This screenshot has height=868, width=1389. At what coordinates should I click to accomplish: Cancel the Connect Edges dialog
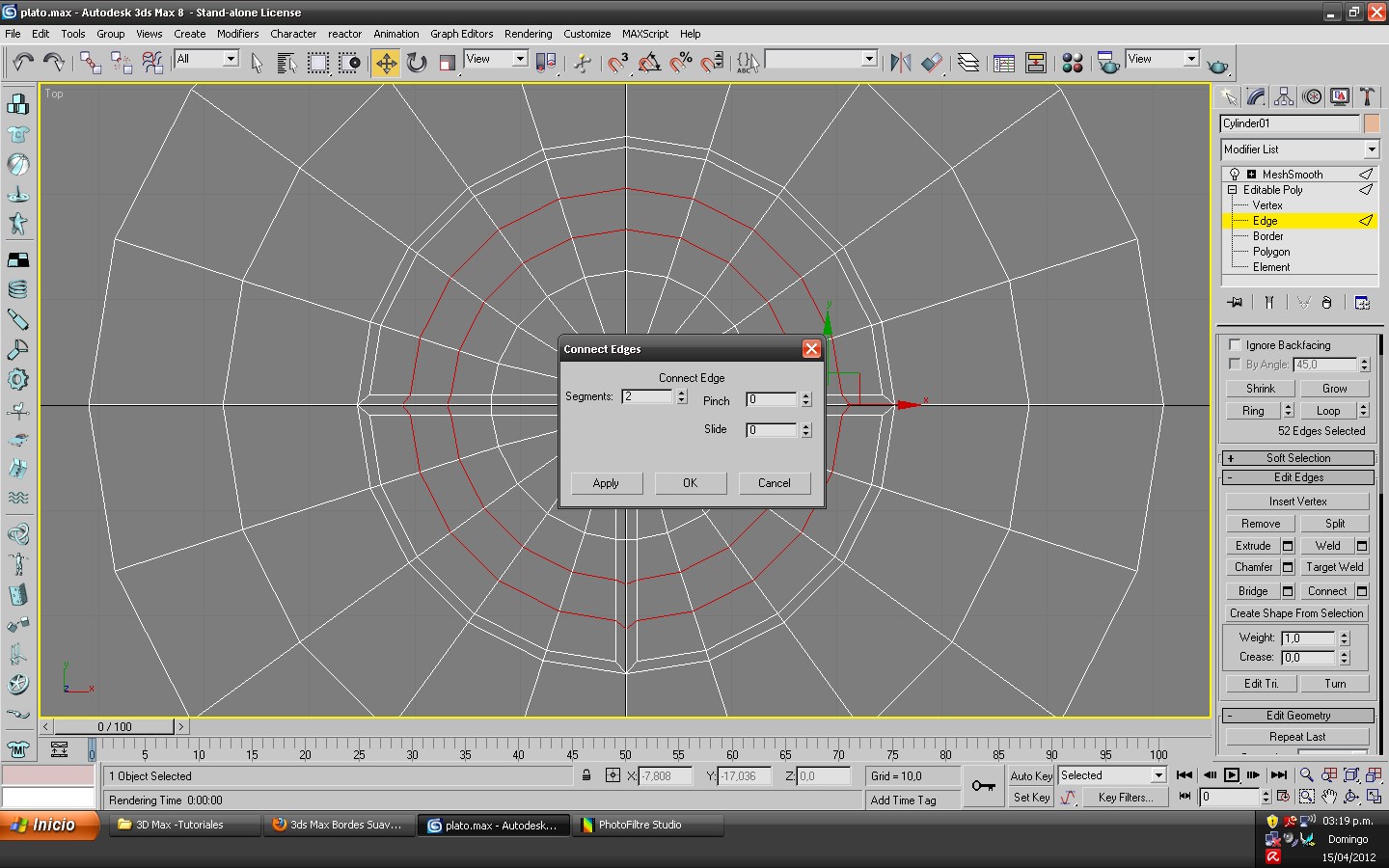point(774,483)
